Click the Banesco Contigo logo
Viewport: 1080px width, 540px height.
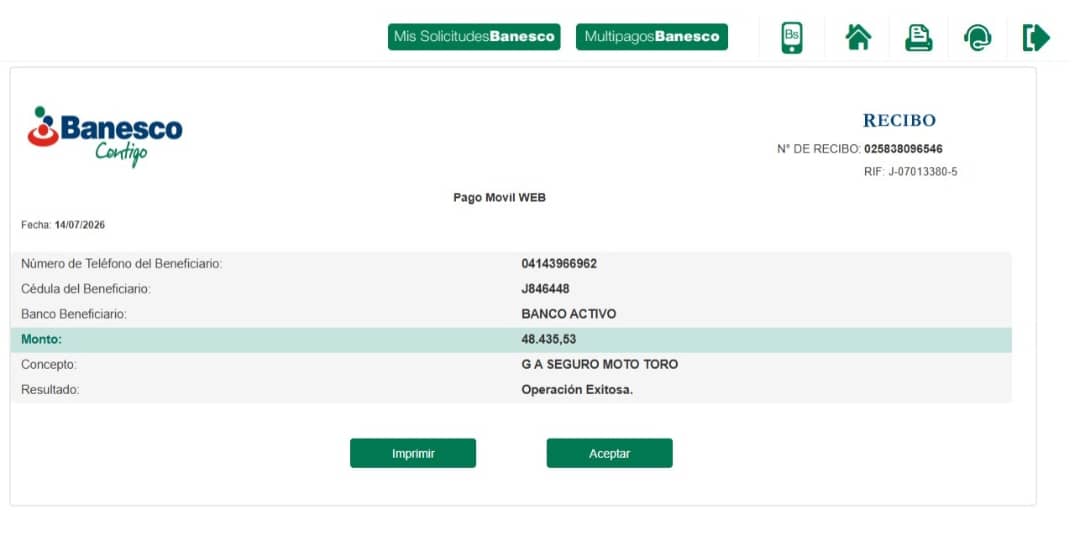point(105,136)
